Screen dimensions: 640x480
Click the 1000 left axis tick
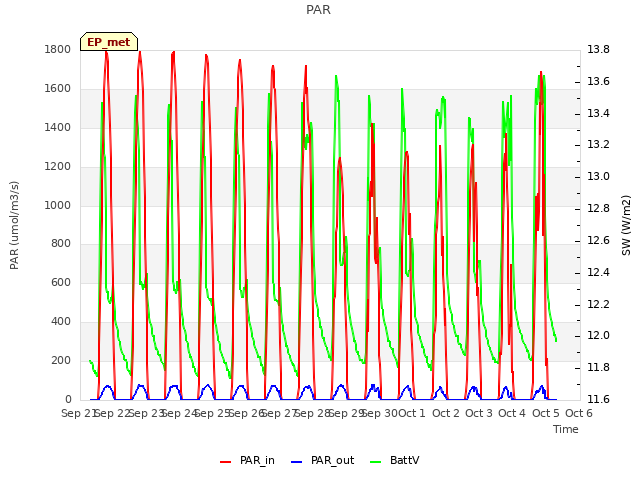click(x=58, y=205)
